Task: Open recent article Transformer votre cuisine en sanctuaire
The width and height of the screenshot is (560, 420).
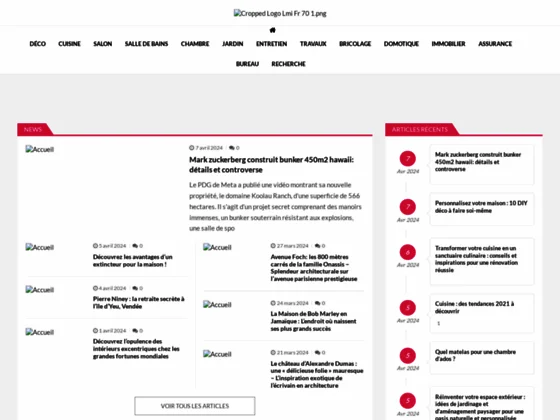Action: point(476,259)
